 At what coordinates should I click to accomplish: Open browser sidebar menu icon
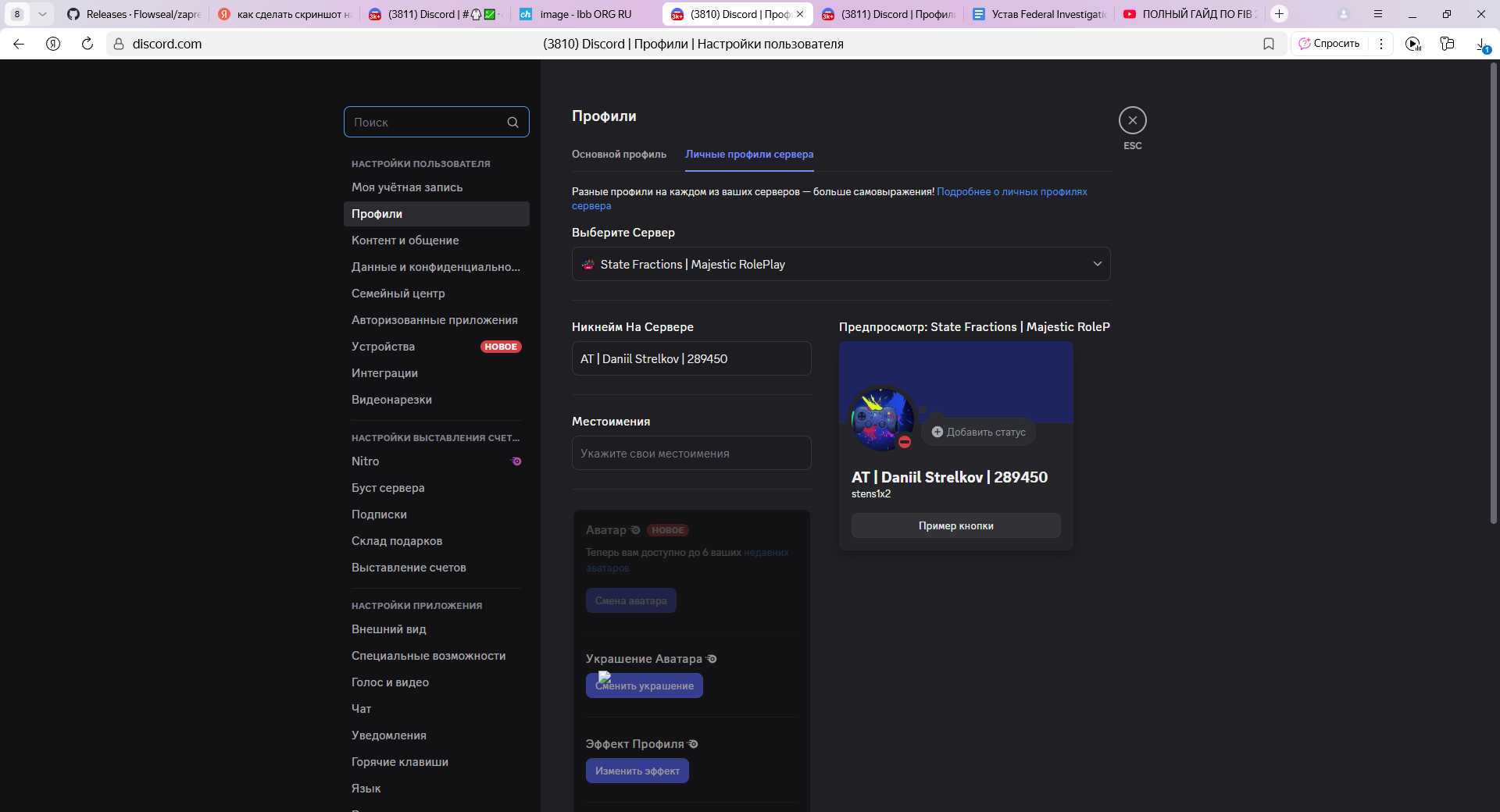1377,14
